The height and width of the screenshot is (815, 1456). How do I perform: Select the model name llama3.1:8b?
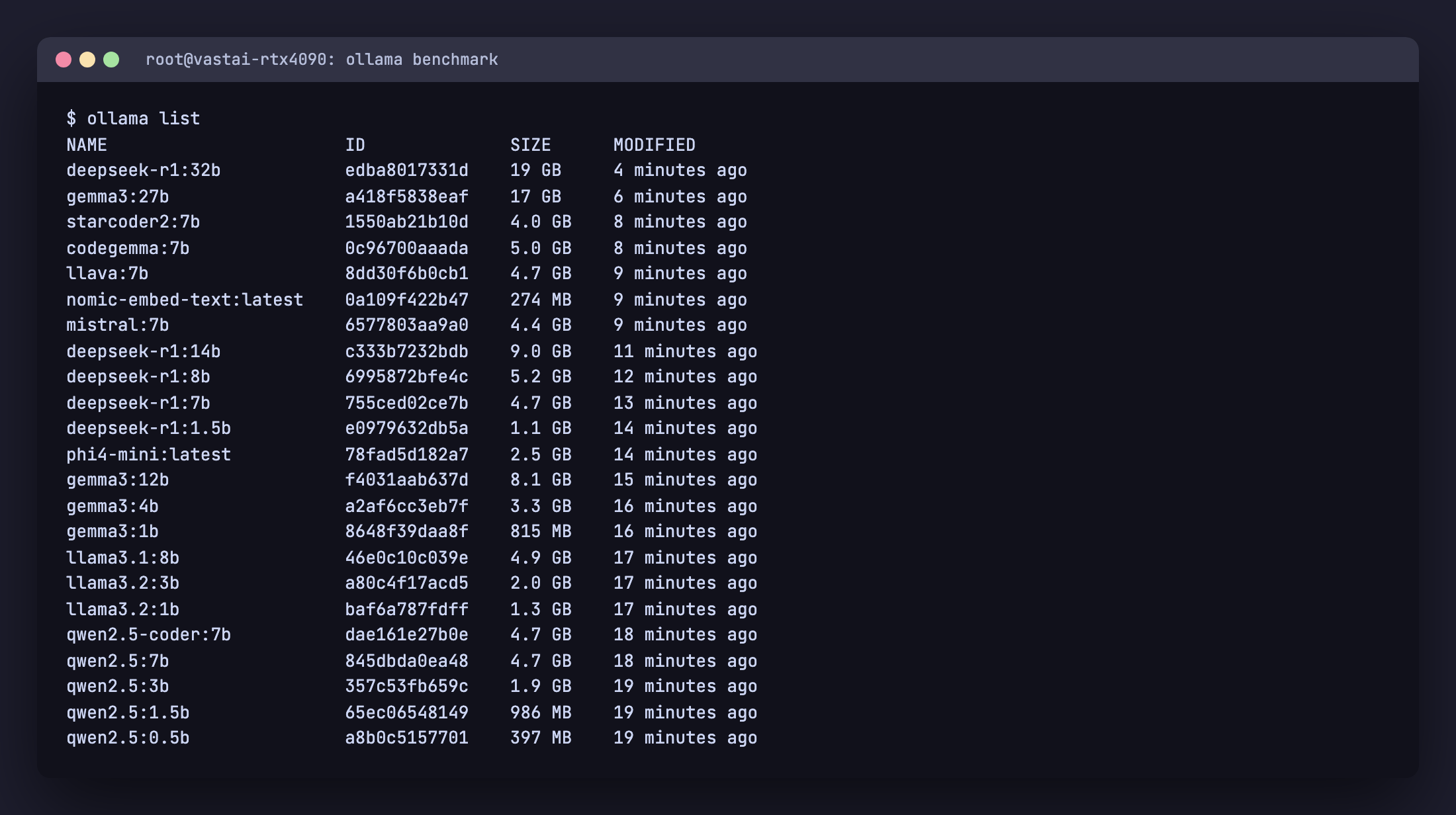pos(123,558)
